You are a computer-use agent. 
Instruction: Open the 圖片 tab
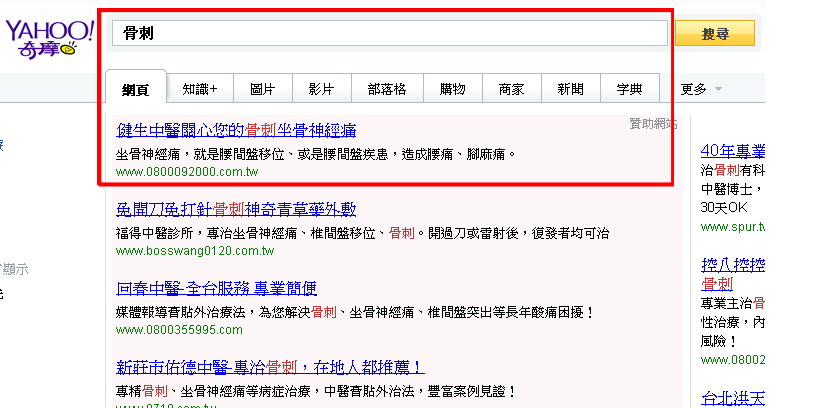tap(262, 89)
